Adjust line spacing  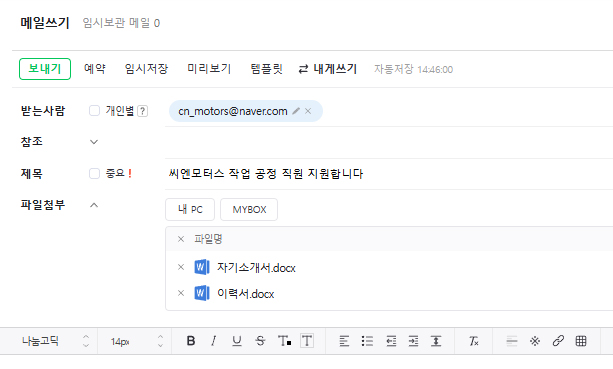pyautogui.click(x=436, y=341)
